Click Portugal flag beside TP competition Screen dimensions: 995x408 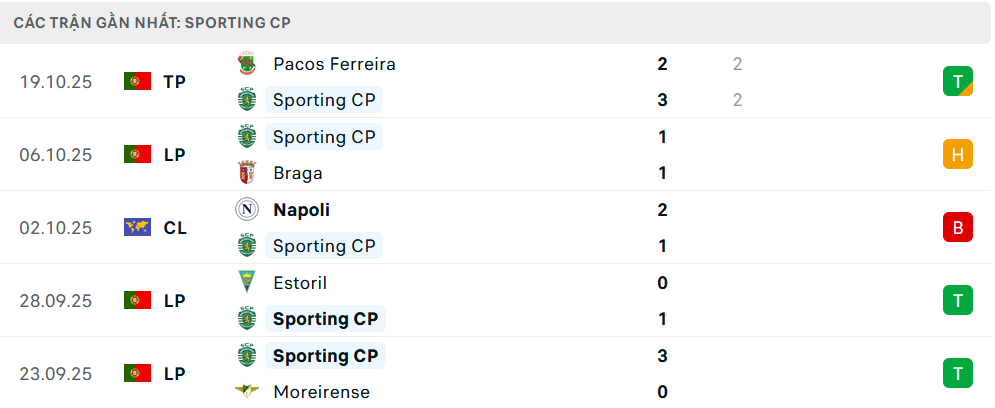pos(137,82)
